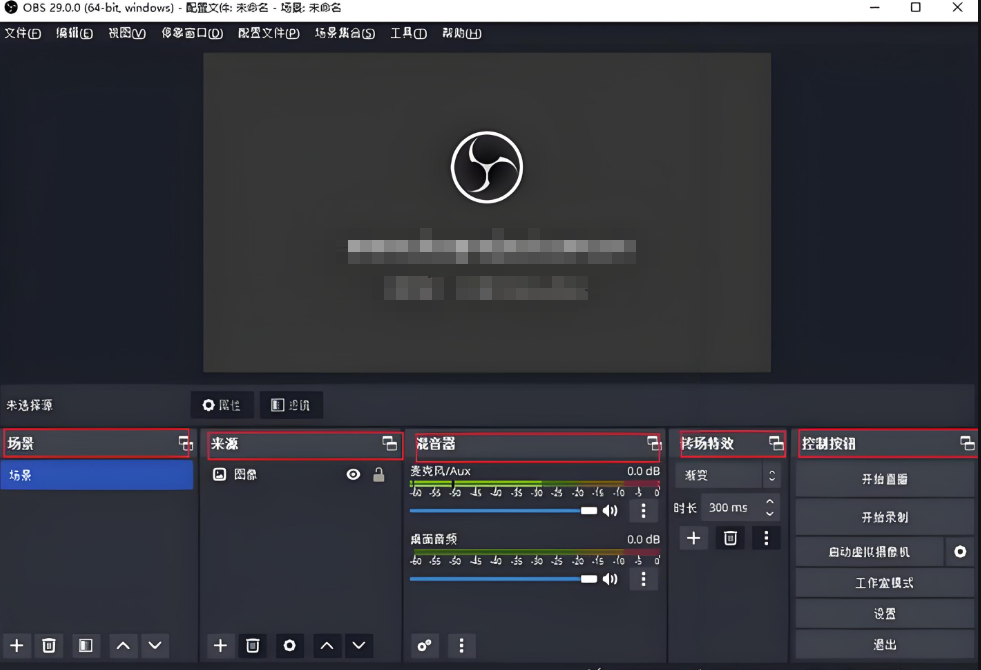Select 图像 source row
This screenshot has width=981, height=670.
pos(302,475)
